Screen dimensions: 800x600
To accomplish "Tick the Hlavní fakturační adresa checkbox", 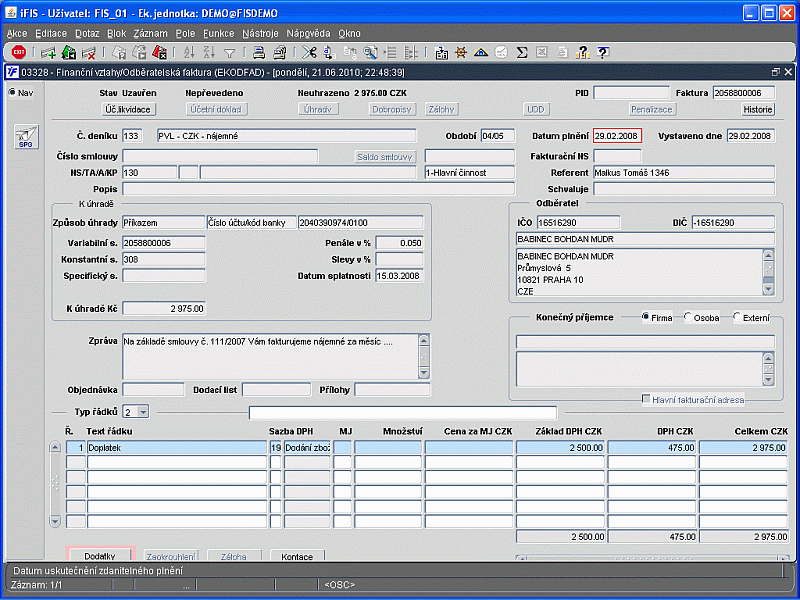I will pos(647,399).
